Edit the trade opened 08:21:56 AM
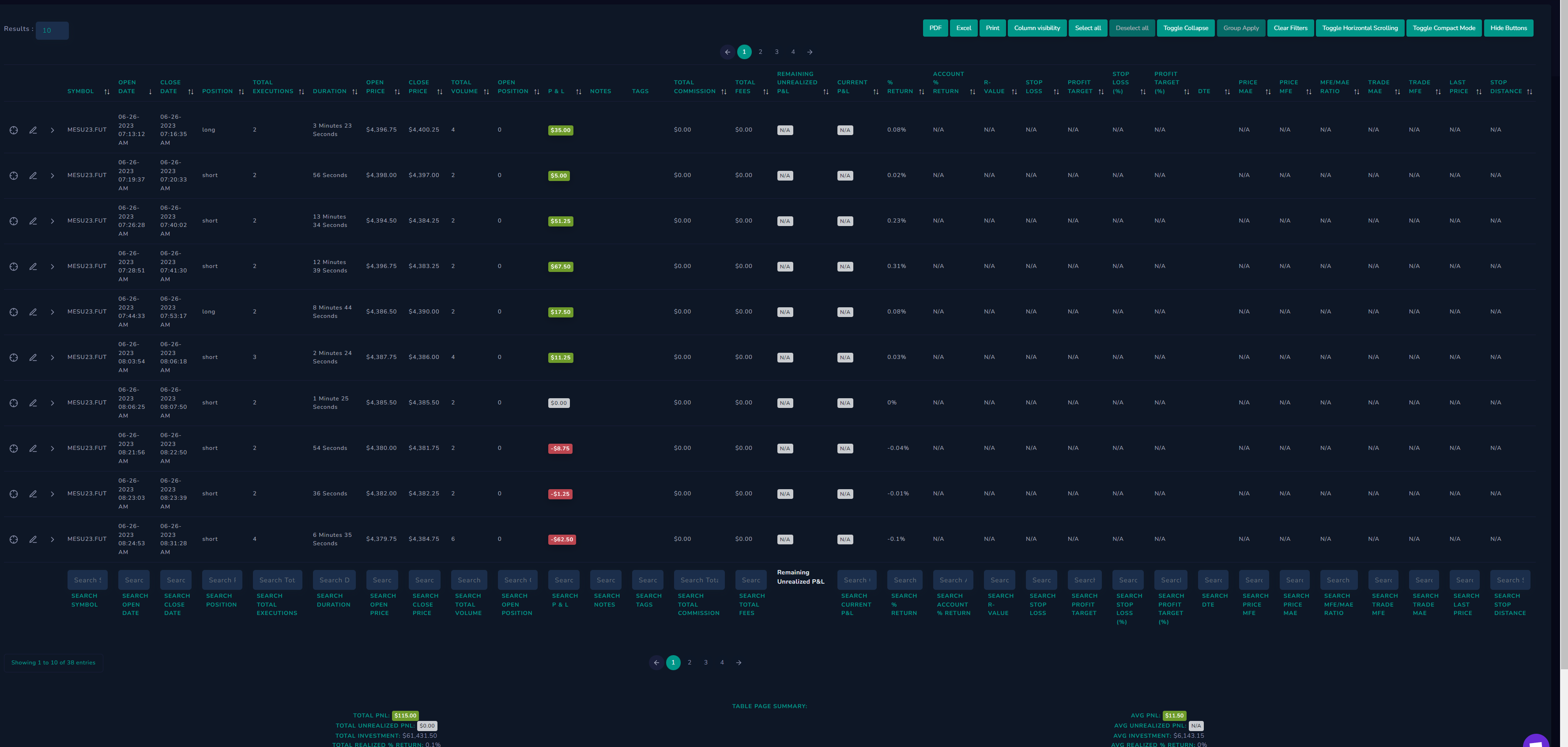Screen dimensions: 1568x747 [x=33, y=448]
